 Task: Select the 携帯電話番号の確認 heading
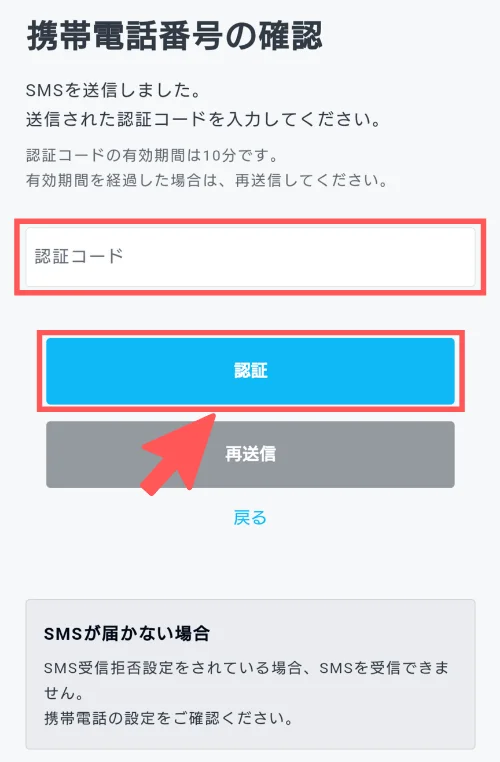click(x=174, y=35)
